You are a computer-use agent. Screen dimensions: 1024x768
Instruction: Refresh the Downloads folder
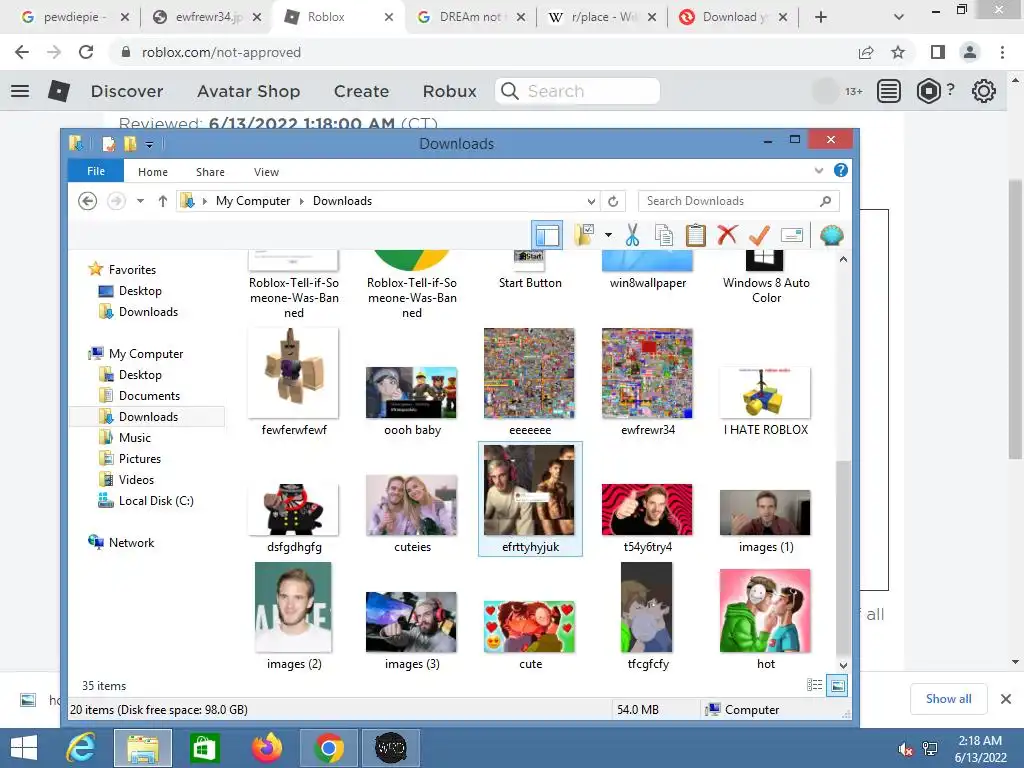click(613, 201)
